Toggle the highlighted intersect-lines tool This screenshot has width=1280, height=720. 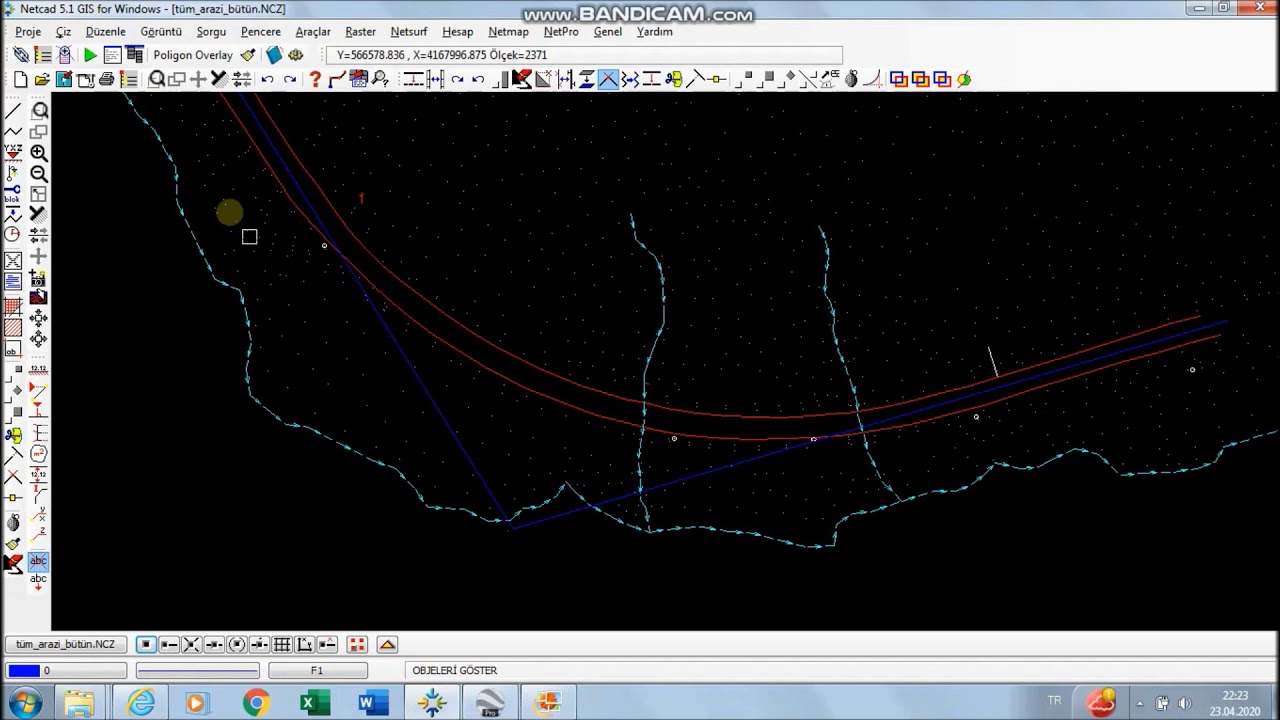pos(608,79)
